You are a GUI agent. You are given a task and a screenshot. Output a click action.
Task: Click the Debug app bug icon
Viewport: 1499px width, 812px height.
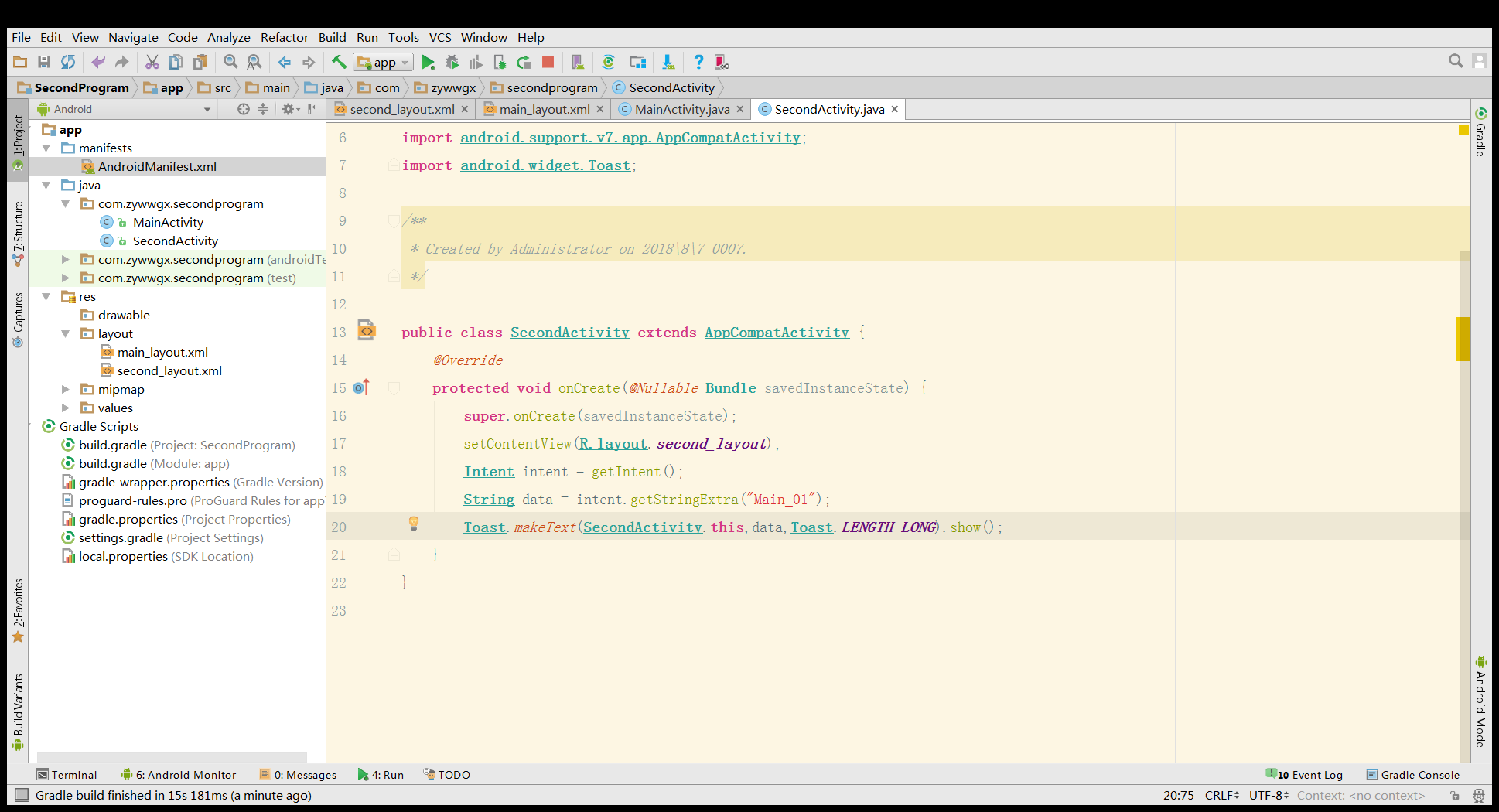tap(452, 63)
